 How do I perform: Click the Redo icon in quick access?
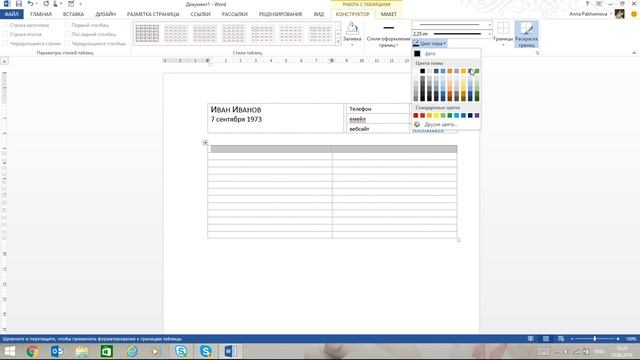point(46,4)
